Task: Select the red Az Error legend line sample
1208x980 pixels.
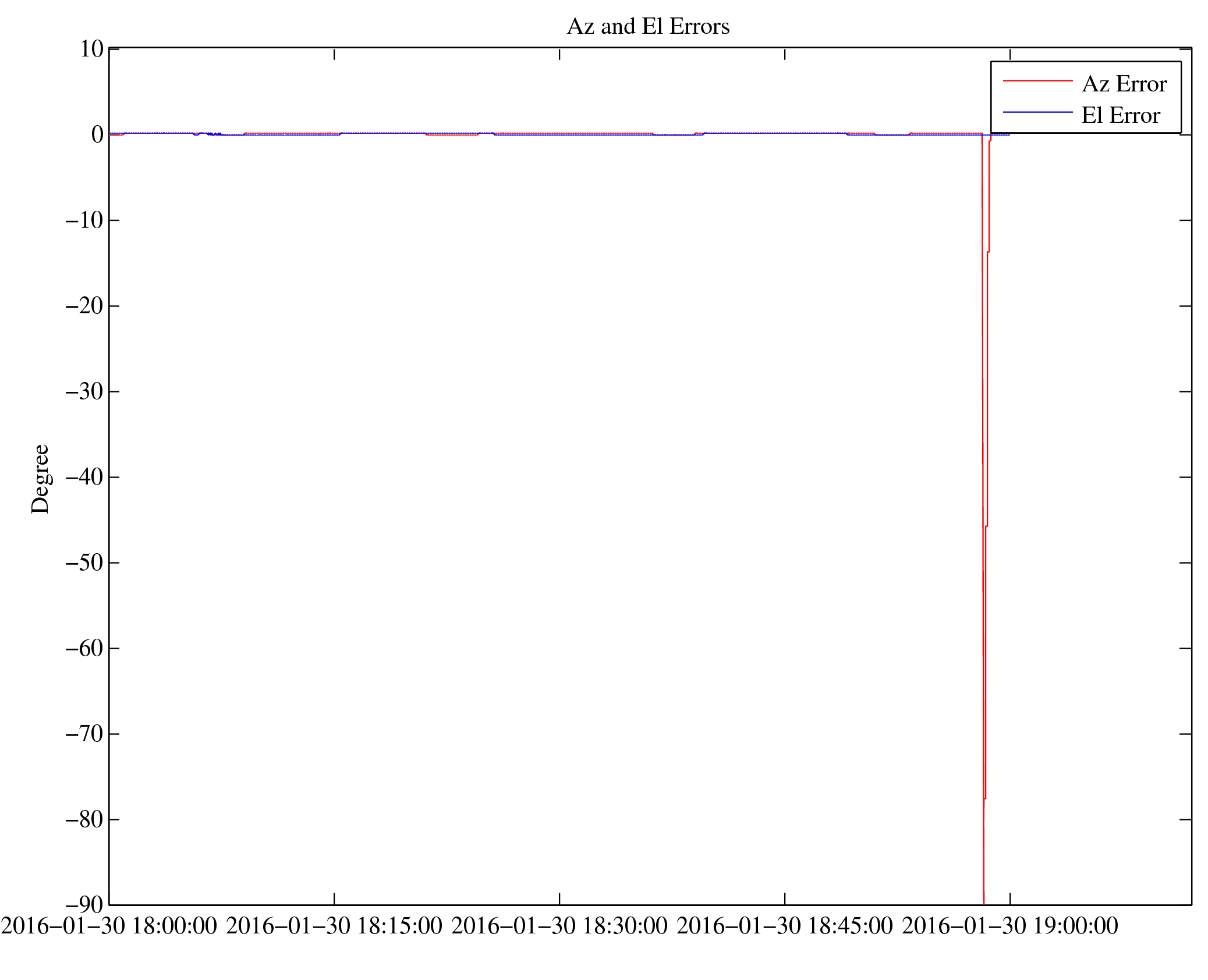Action: point(1037,81)
